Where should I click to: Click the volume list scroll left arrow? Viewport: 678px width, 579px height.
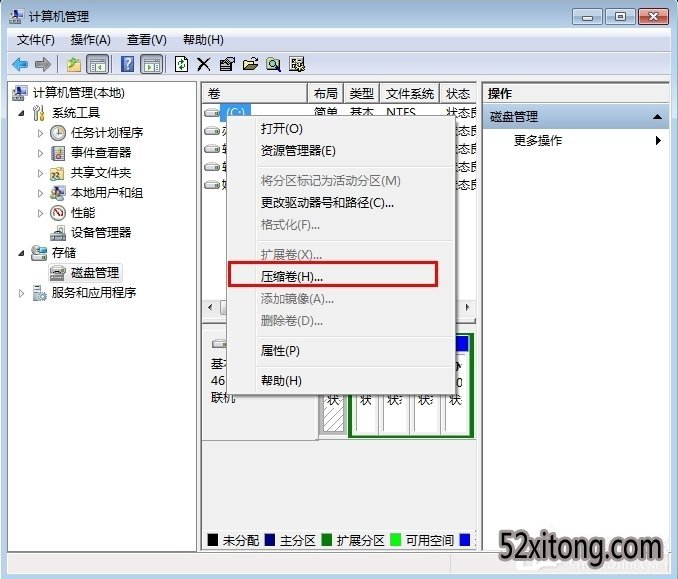click(210, 307)
